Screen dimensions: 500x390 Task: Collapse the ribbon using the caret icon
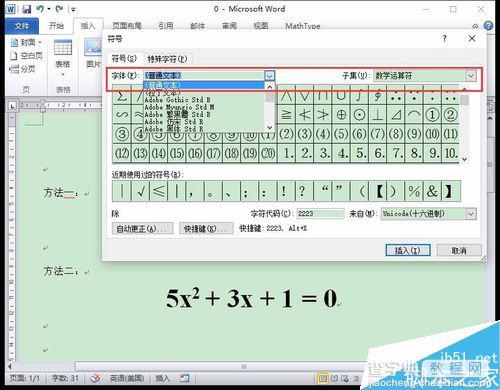(475, 26)
